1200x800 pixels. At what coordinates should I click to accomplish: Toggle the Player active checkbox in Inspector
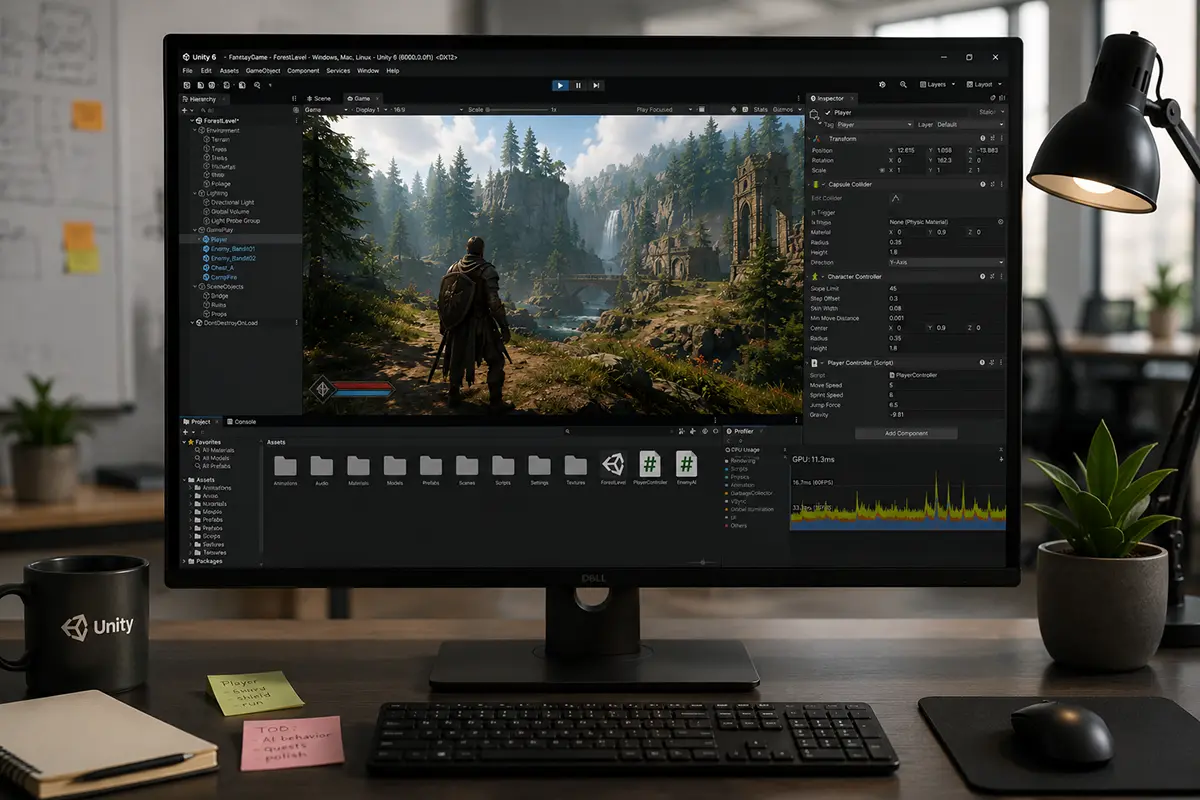[829, 113]
